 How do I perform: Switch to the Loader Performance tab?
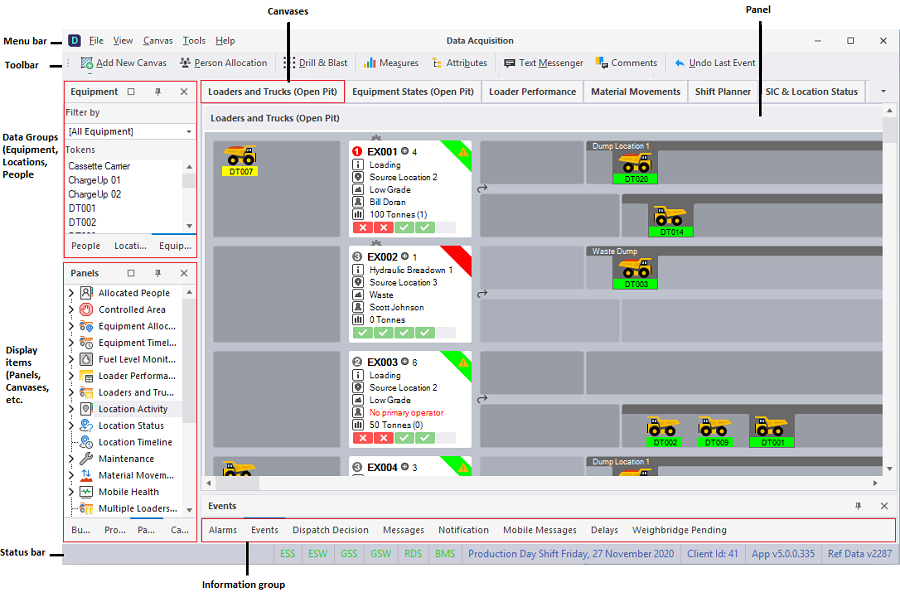coord(532,91)
